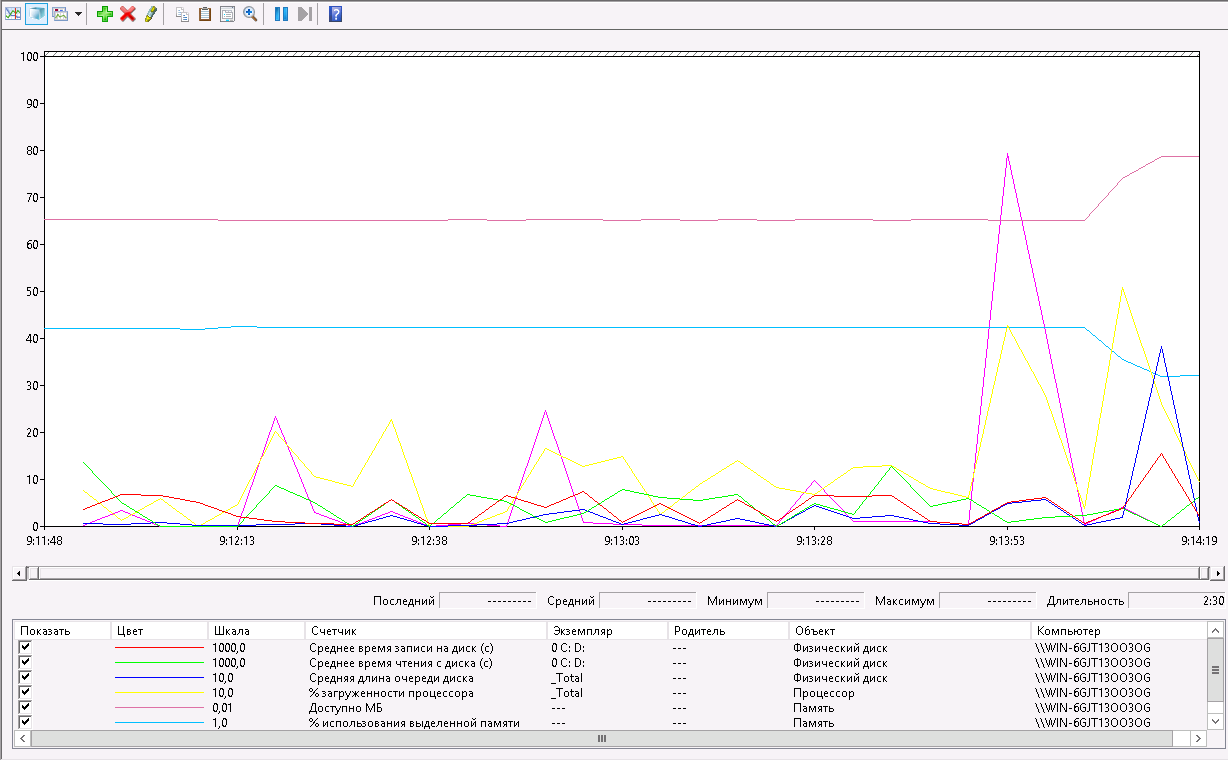Open the graph type dropdown arrow
This screenshot has height=761, width=1228.
coord(78,14)
